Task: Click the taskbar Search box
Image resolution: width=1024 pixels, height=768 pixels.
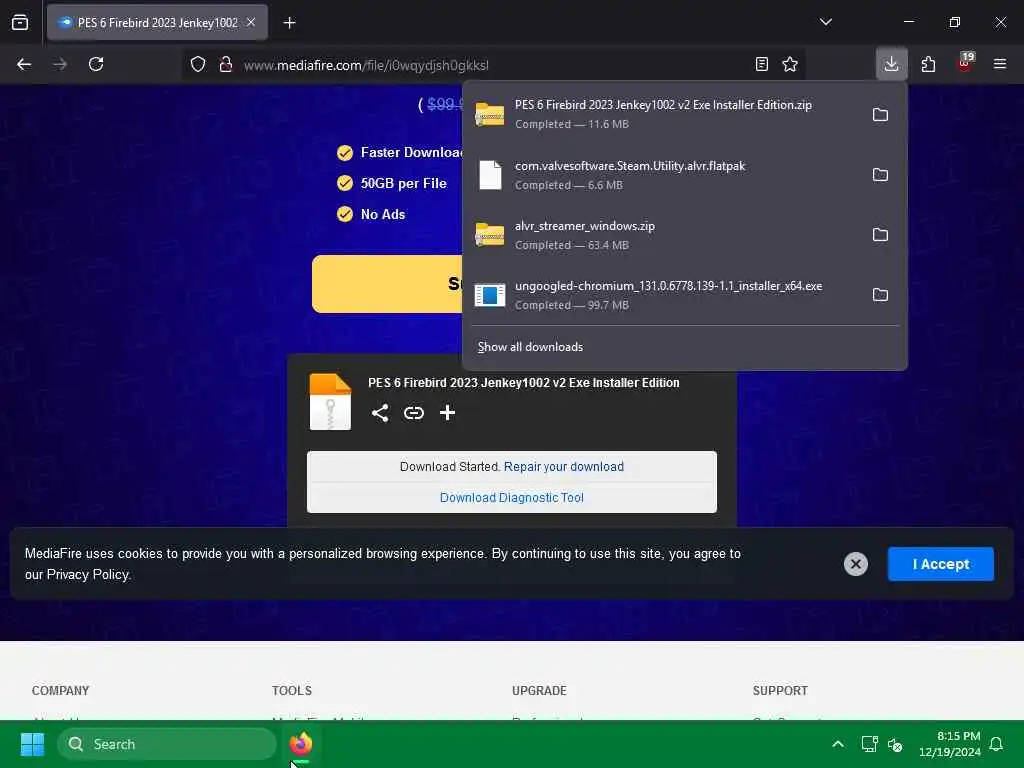Action: click(x=167, y=744)
